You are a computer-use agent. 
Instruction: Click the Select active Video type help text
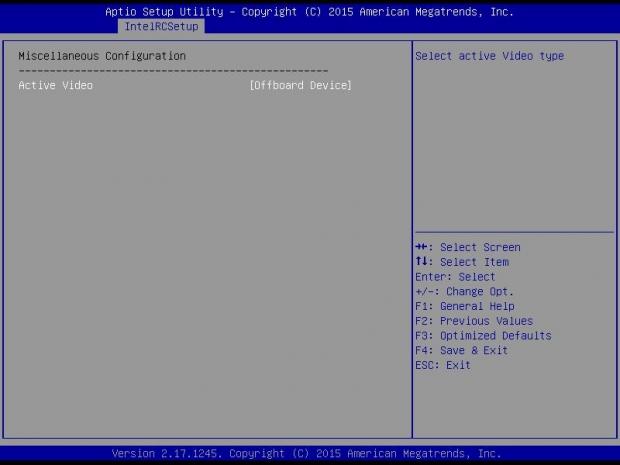pyautogui.click(x=490, y=56)
